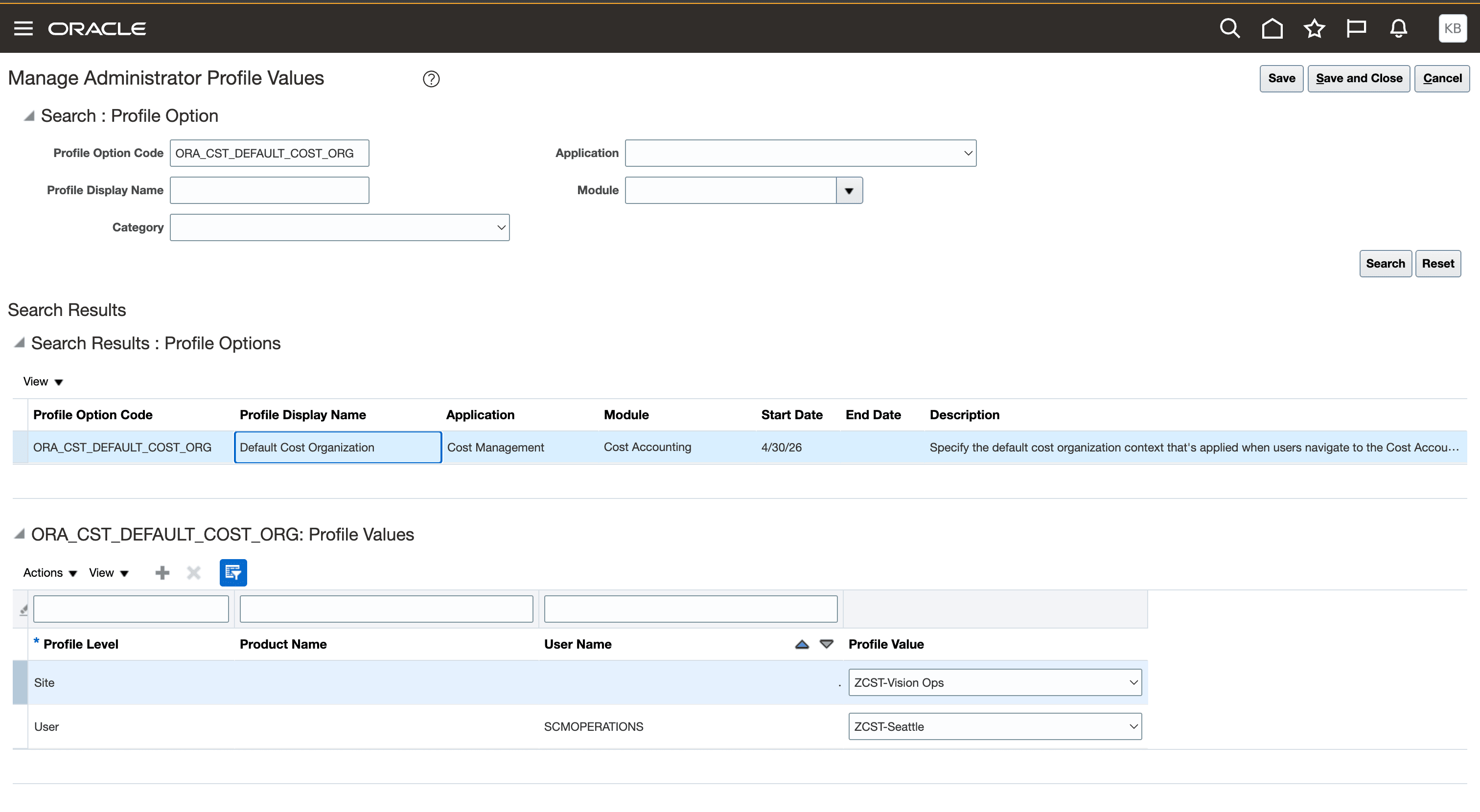Open Favorites star icon
Viewport: 1480px width, 812px height.
(1314, 28)
